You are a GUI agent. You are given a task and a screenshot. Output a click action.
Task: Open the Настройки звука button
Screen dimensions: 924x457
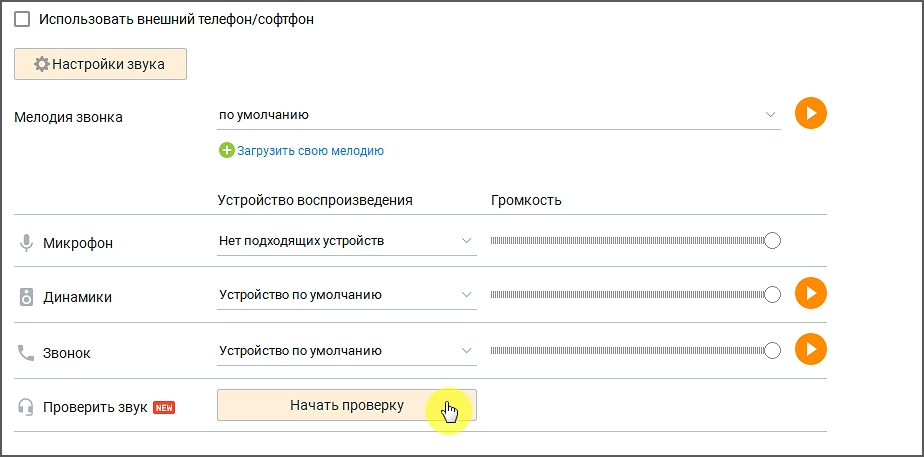pos(100,64)
